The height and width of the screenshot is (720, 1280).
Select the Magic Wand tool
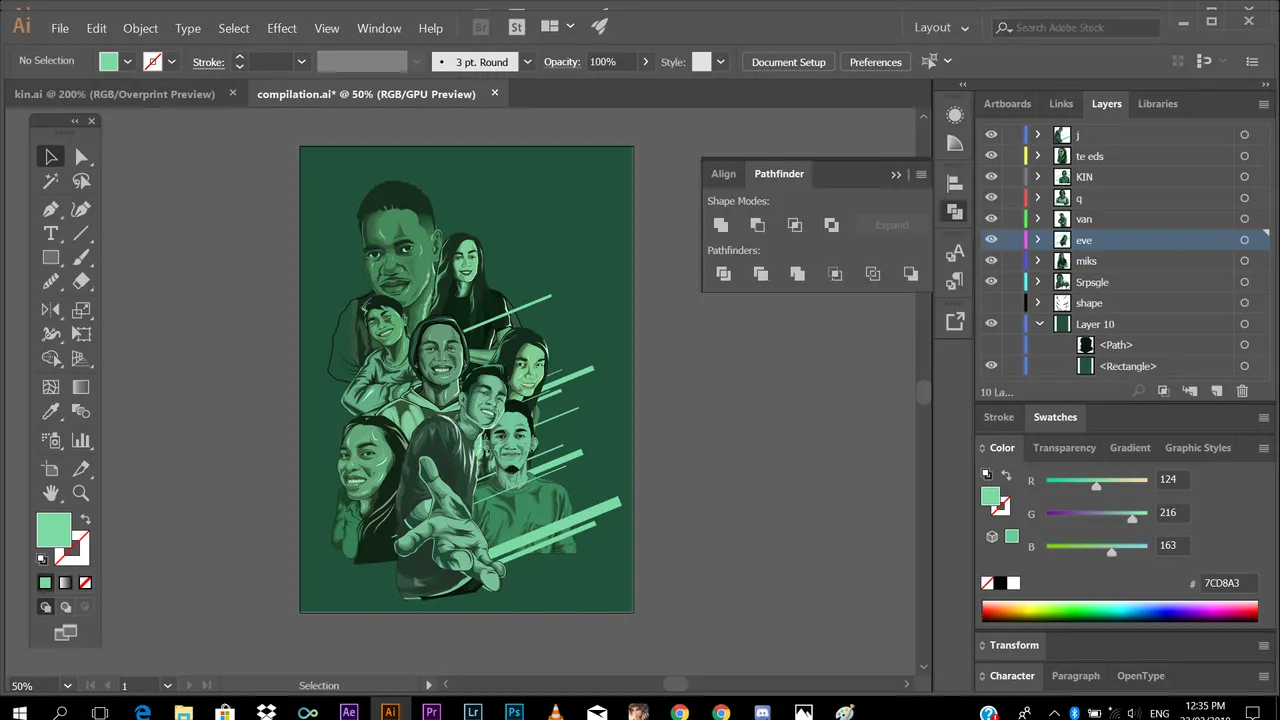coord(51,181)
